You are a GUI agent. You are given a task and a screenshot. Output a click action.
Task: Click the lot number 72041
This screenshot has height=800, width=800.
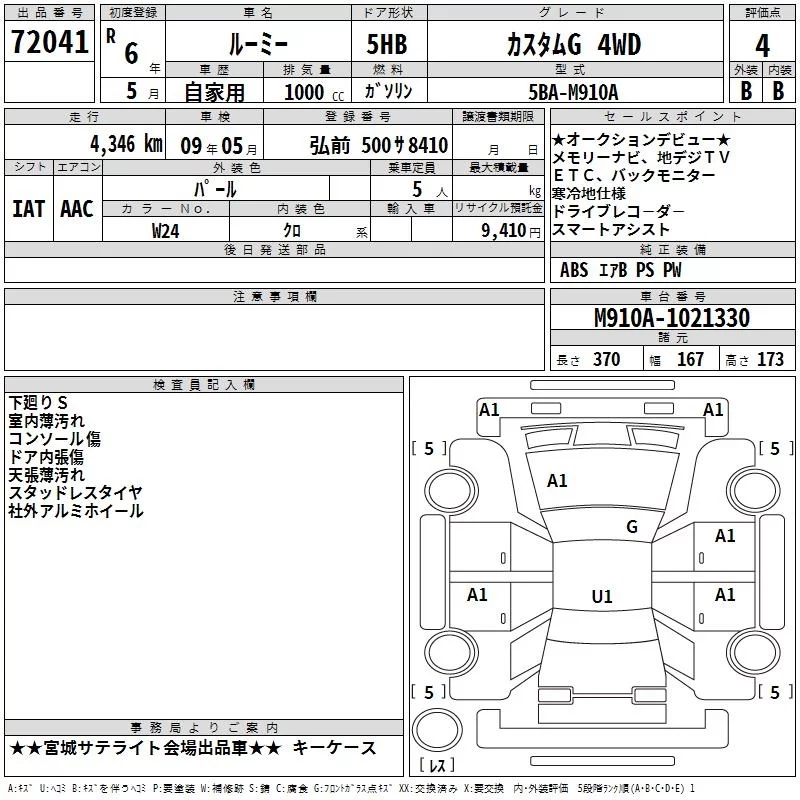(49, 42)
